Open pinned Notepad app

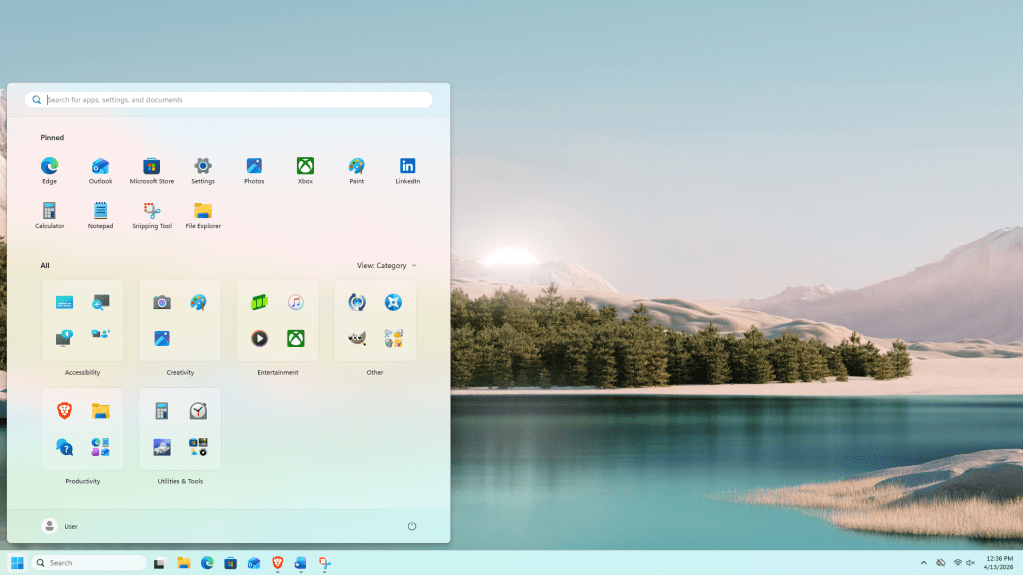pyautogui.click(x=100, y=215)
